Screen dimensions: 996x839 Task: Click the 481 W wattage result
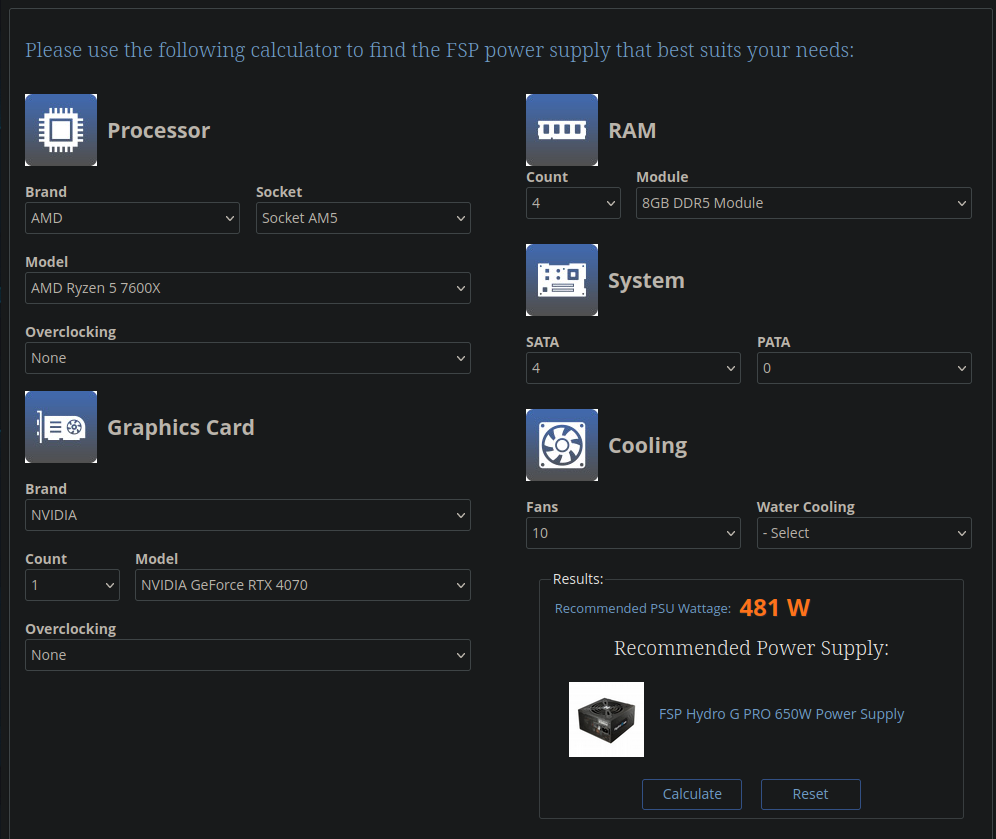coord(774,608)
